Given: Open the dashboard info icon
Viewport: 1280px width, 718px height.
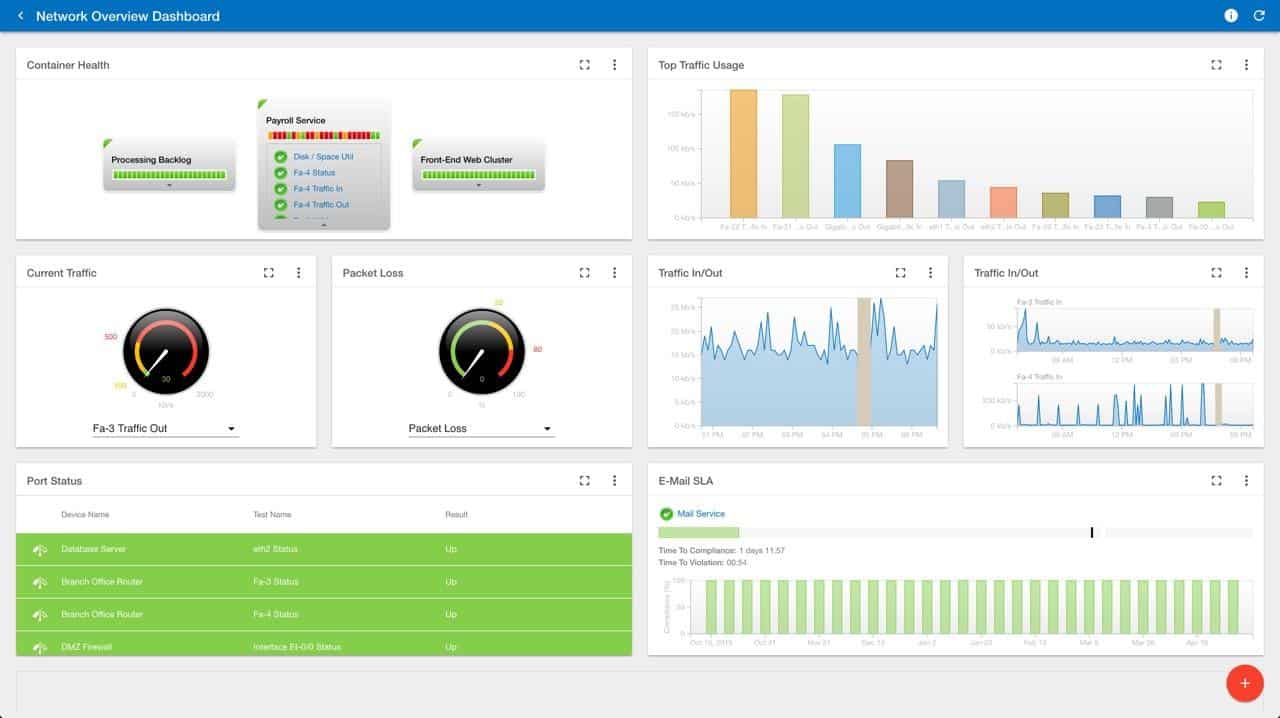Looking at the screenshot, I should point(1231,16).
